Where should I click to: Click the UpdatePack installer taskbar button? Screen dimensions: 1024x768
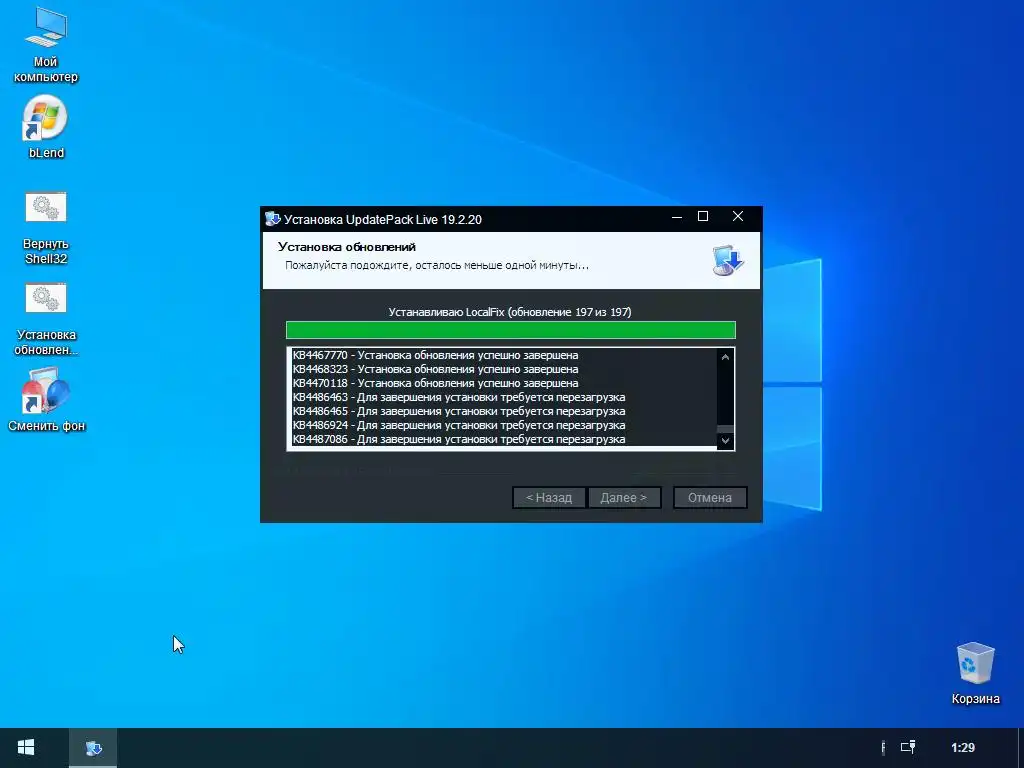[x=93, y=748]
